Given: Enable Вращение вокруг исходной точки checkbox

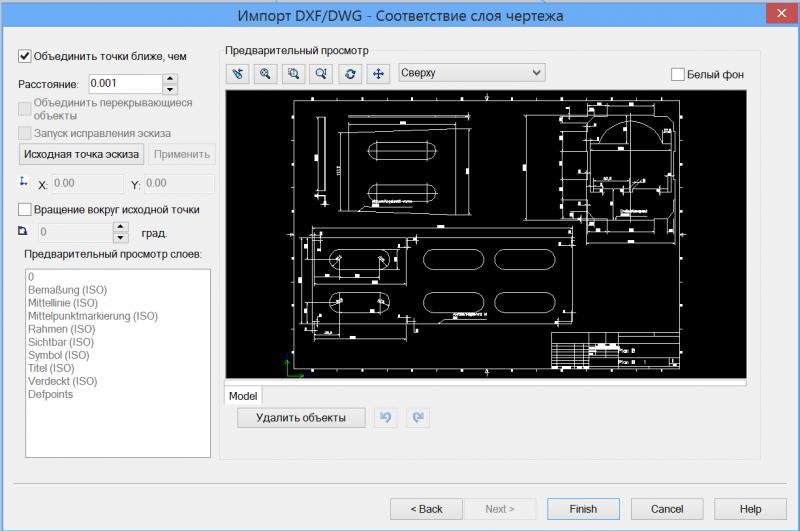Looking at the screenshot, I should tap(25, 210).
